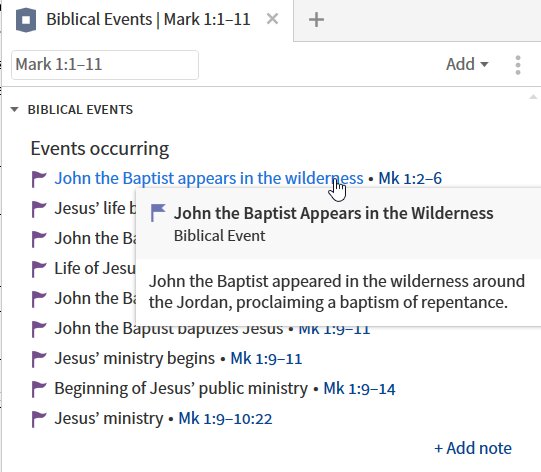The width and height of the screenshot is (541, 472).
Task: Click the + Add note link
Action: pos(473,448)
